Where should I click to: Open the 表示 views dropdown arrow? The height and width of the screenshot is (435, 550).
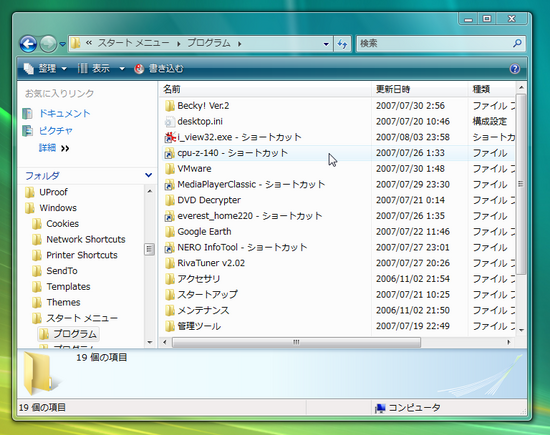pos(122,68)
